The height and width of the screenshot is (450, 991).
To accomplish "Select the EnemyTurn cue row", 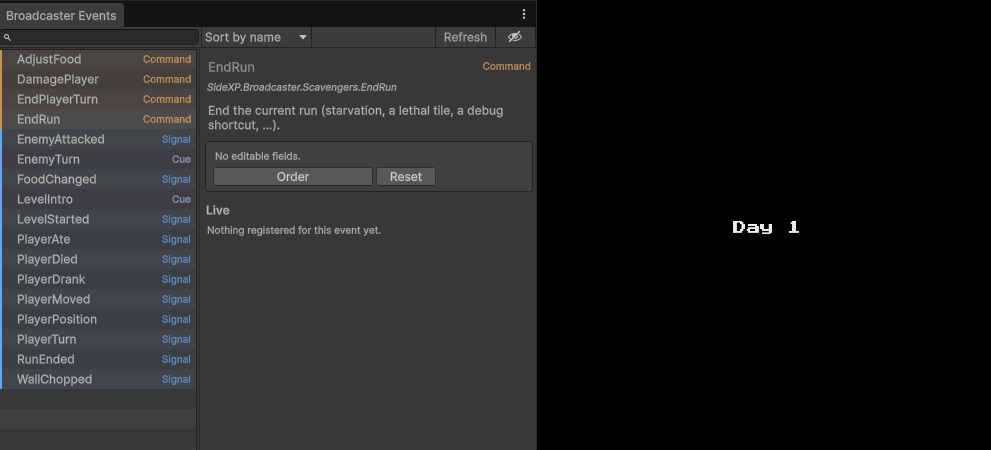I will point(98,159).
